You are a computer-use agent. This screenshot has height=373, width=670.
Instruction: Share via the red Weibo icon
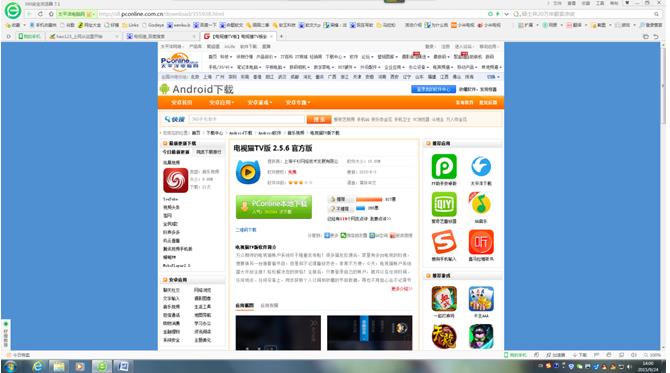tap(392, 235)
